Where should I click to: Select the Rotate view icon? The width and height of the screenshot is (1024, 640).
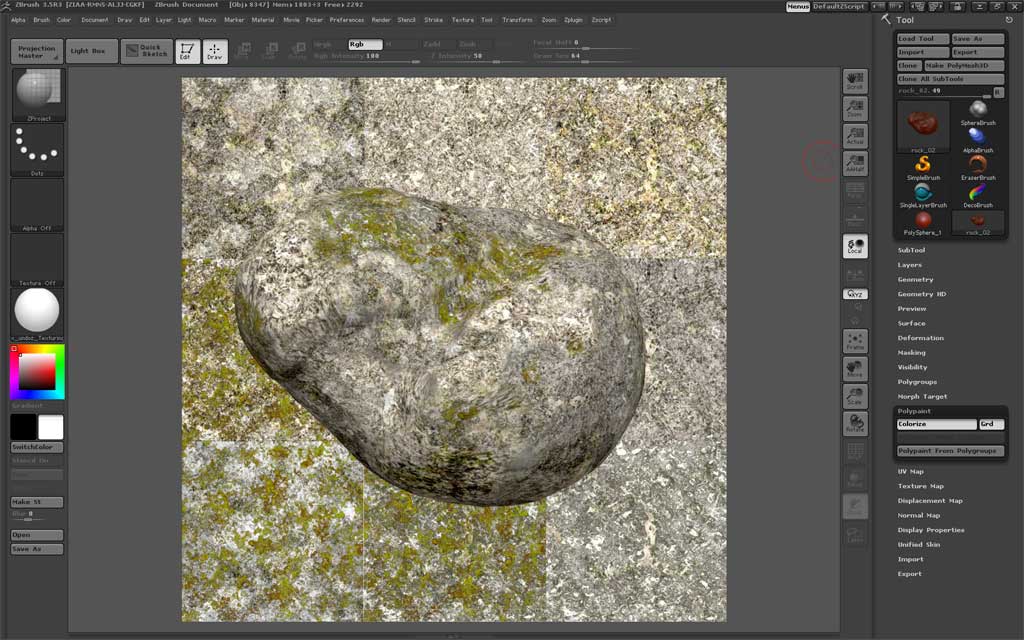(855, 424)
